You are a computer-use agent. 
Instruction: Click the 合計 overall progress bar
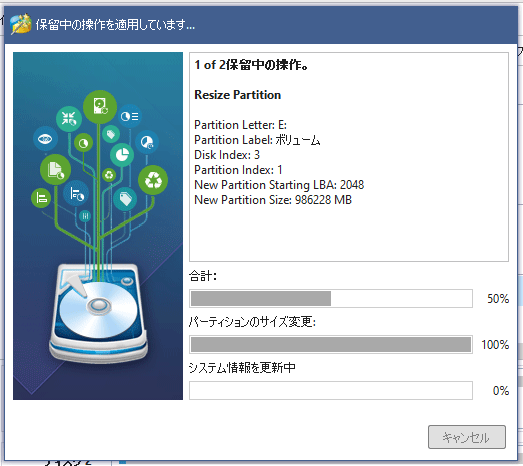click(331, 298)
